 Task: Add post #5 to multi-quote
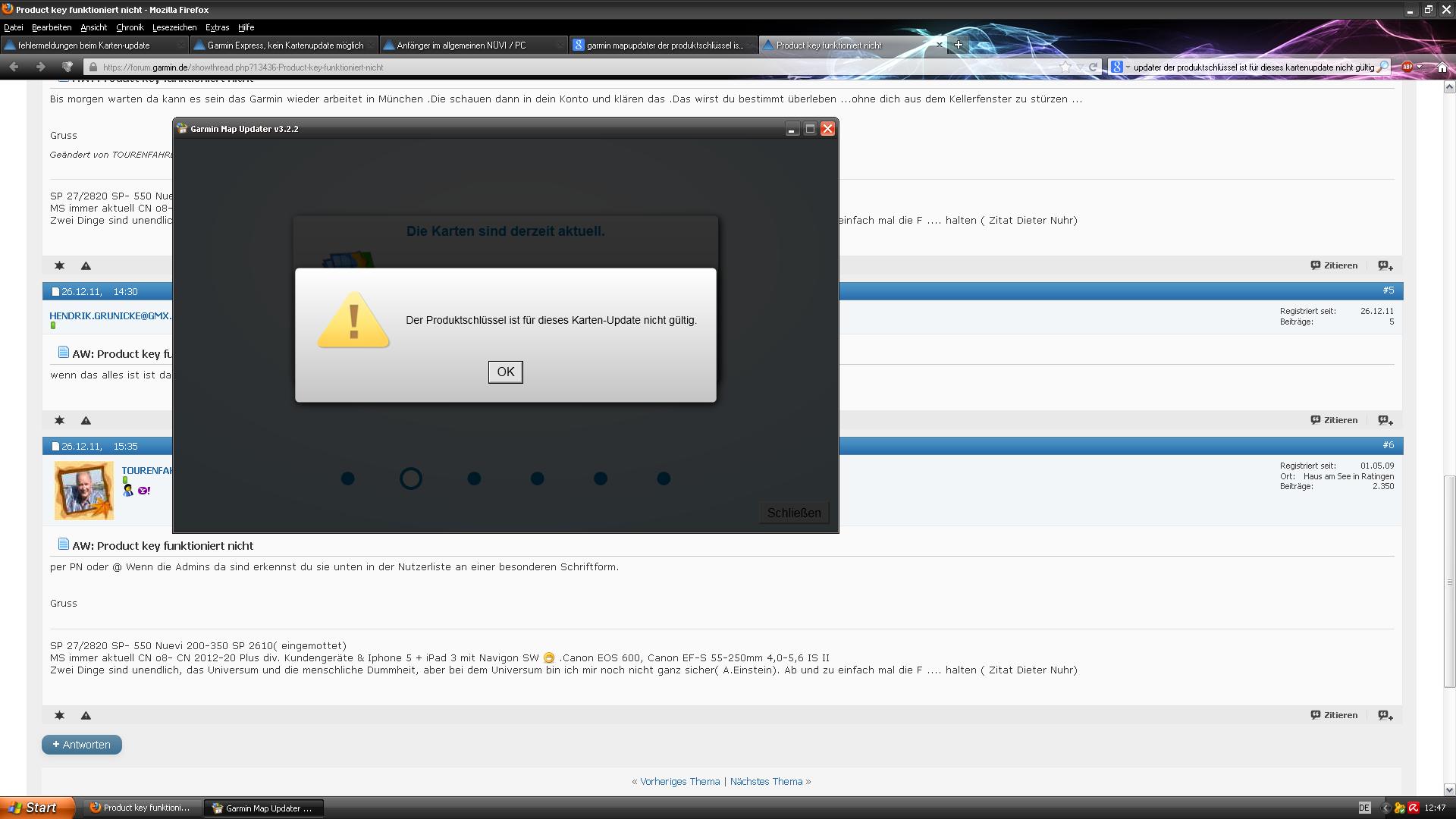point(1385,420)
